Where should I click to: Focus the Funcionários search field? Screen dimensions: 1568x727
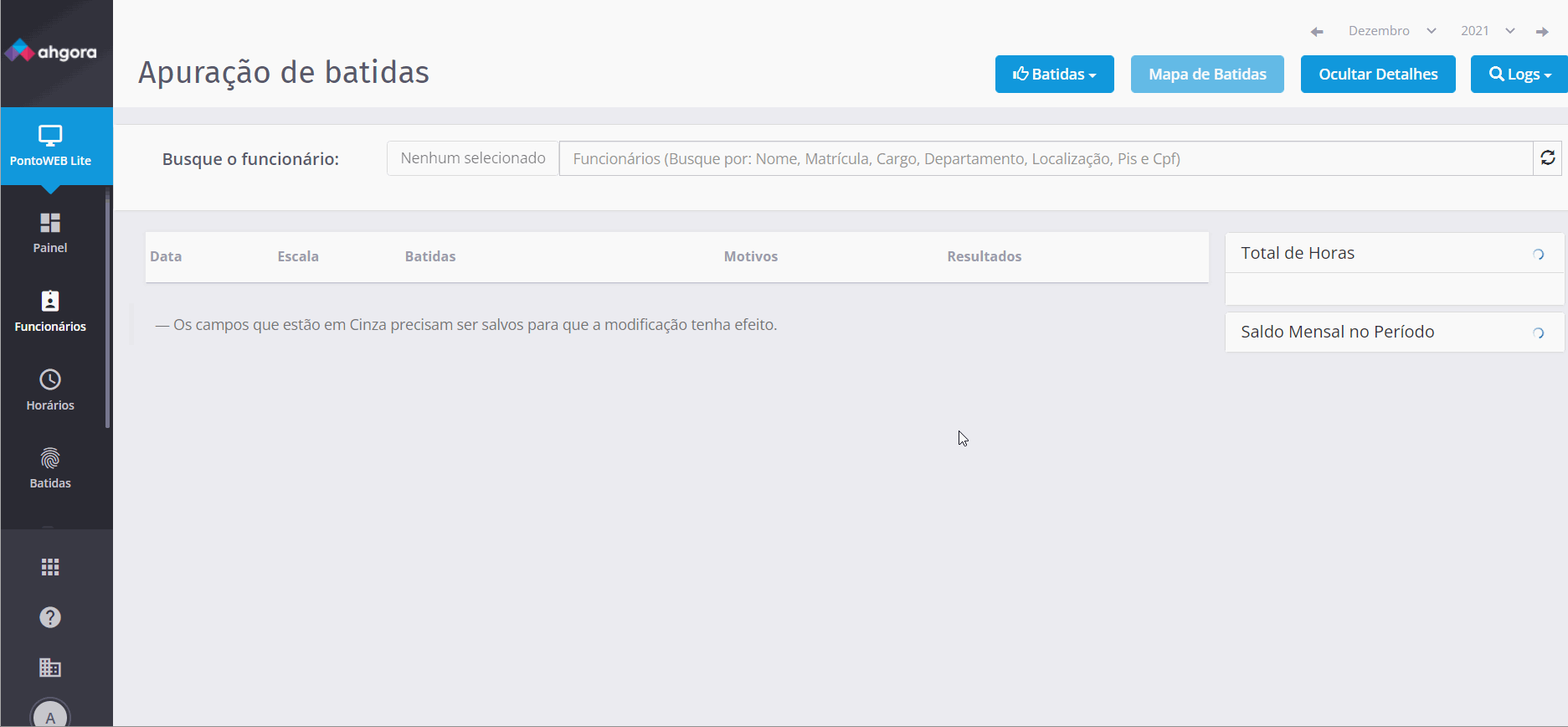(1046, 158)
